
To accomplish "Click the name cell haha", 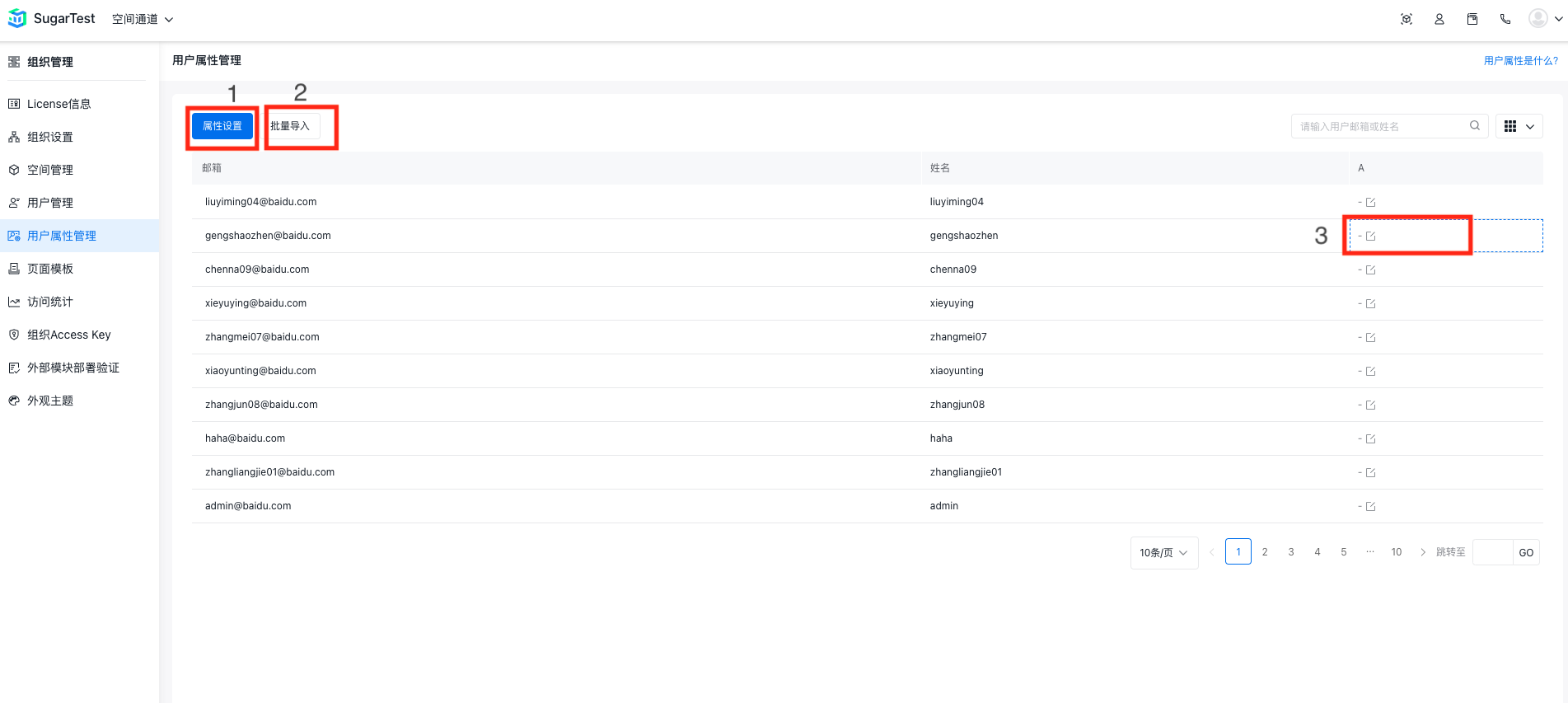I will pos(941,438).
